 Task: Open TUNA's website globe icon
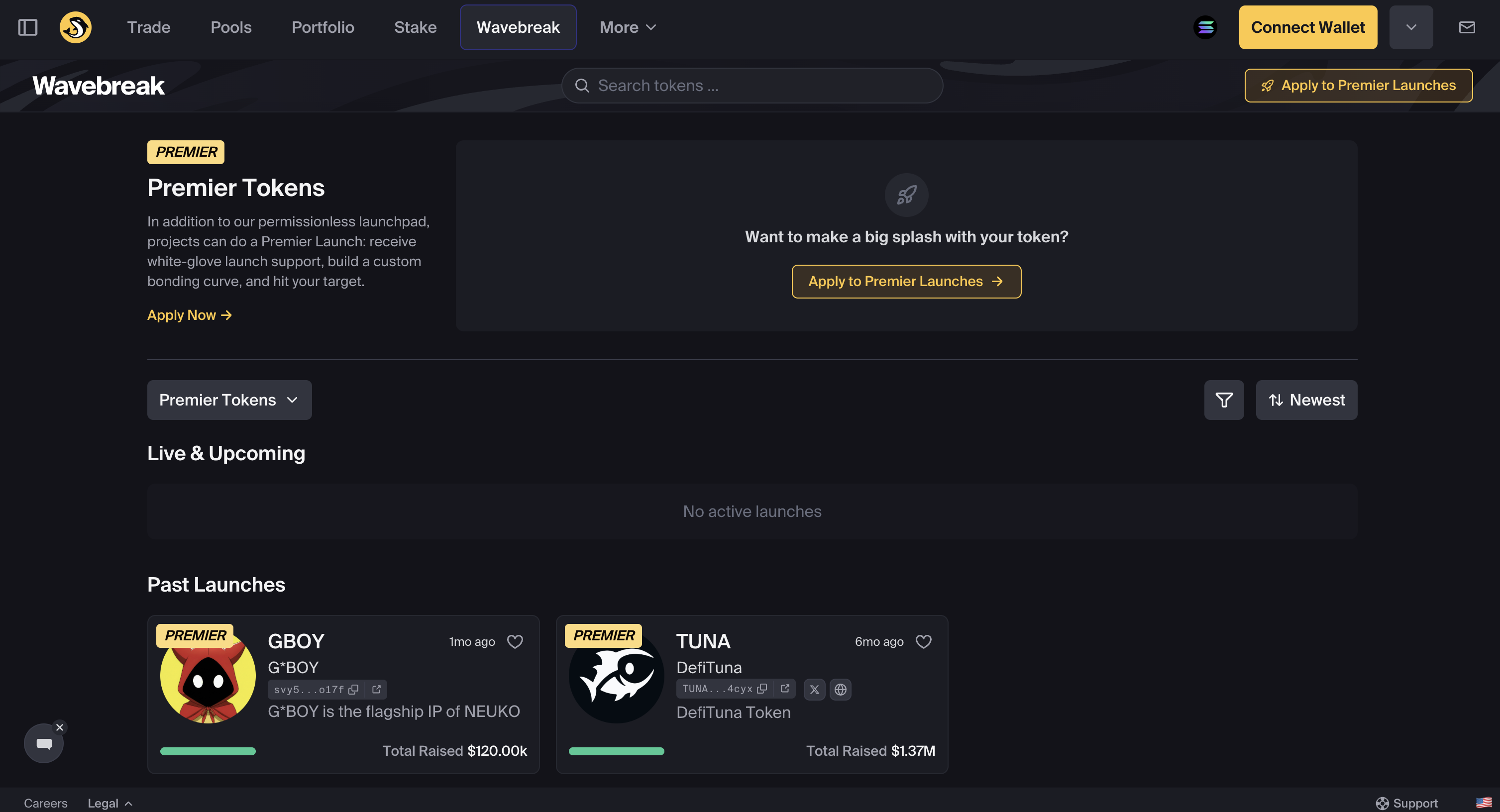pyautogui.click(x=840, y=690)
